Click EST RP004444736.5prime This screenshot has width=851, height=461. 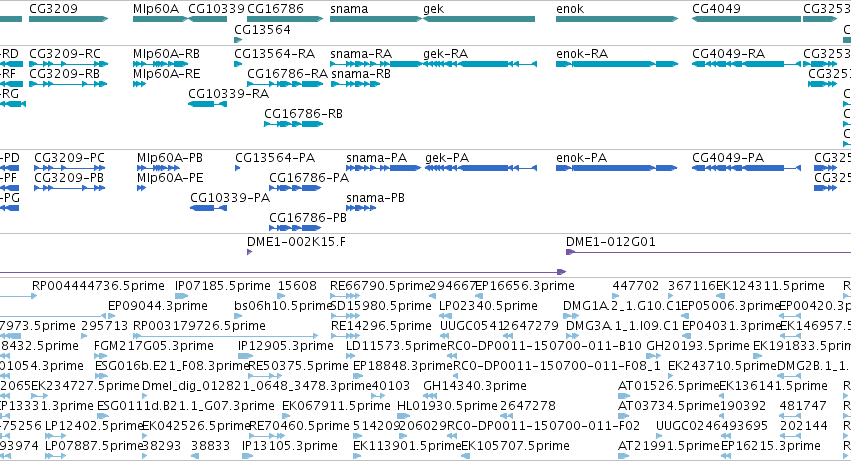click(x=98, y=286)
